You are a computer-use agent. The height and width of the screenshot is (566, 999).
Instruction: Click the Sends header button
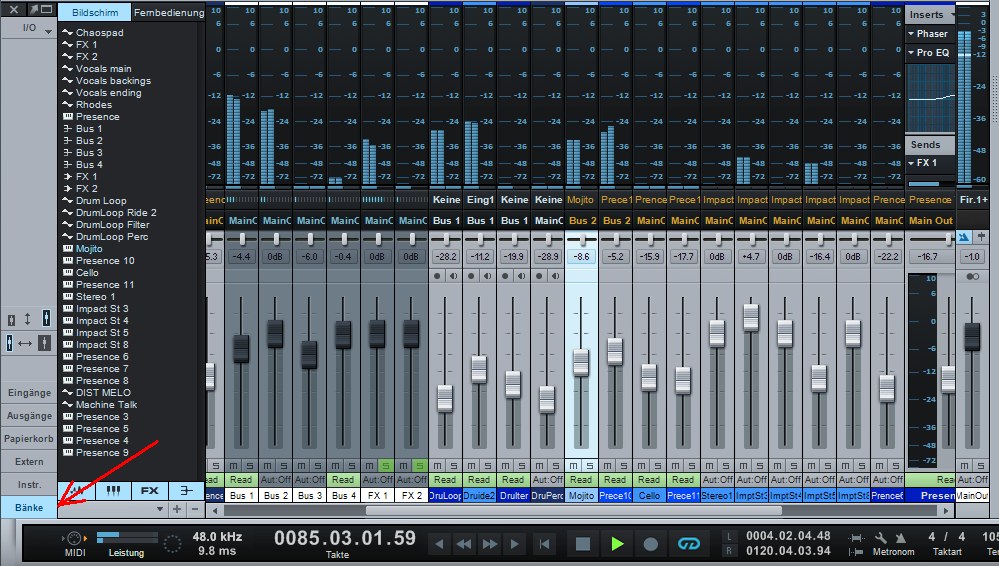point(930,145)
